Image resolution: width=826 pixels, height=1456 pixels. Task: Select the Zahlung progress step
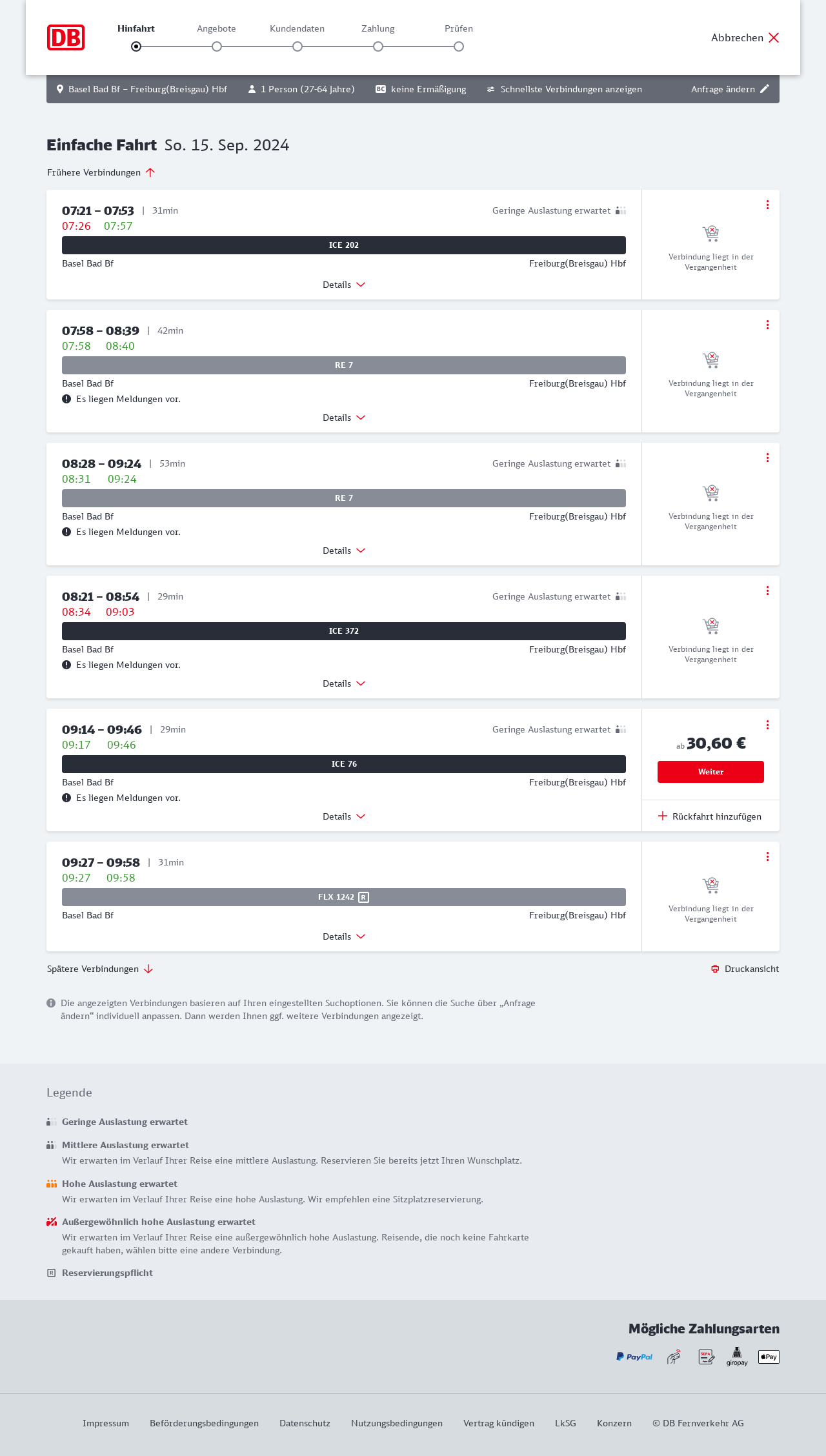point(378,46)
